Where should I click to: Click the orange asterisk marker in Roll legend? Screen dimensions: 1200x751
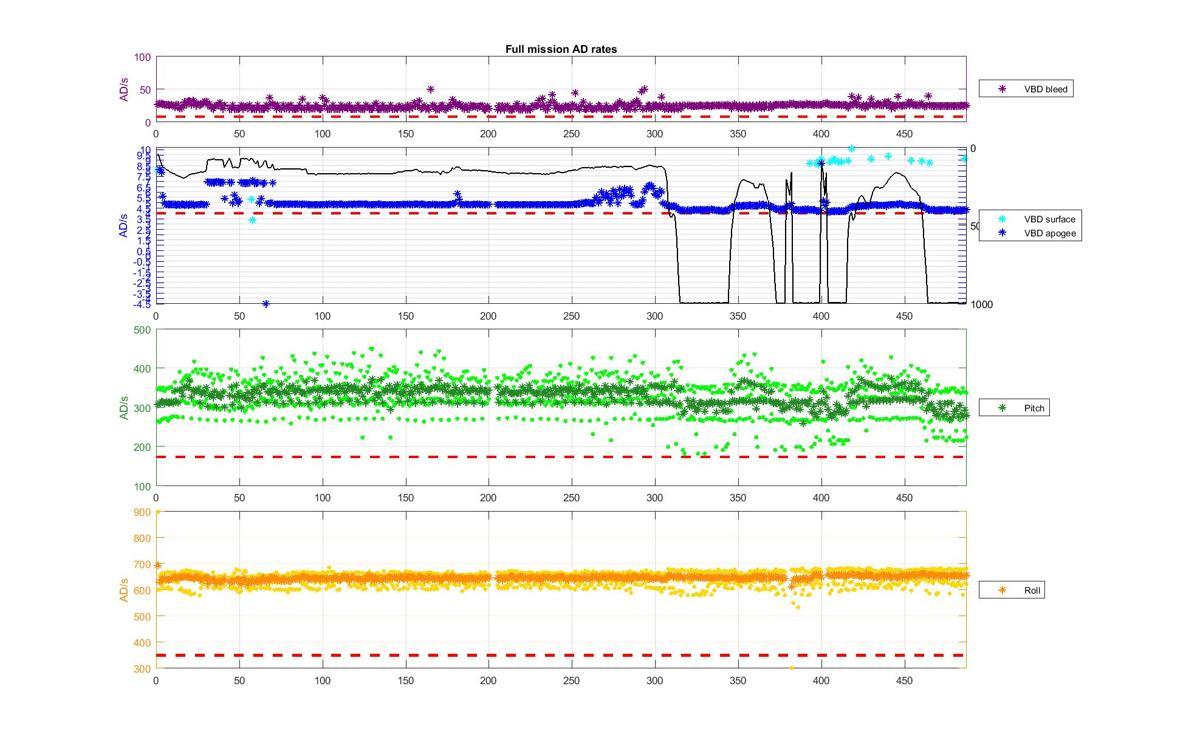[x=1002, y=590]
